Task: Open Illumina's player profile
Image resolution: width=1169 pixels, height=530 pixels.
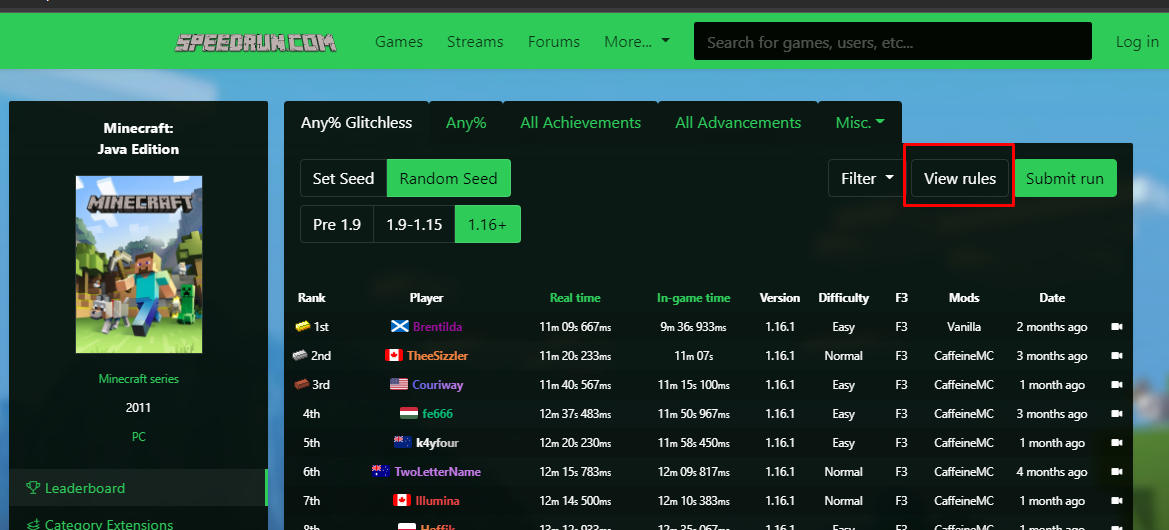Action: click(437, 501)
